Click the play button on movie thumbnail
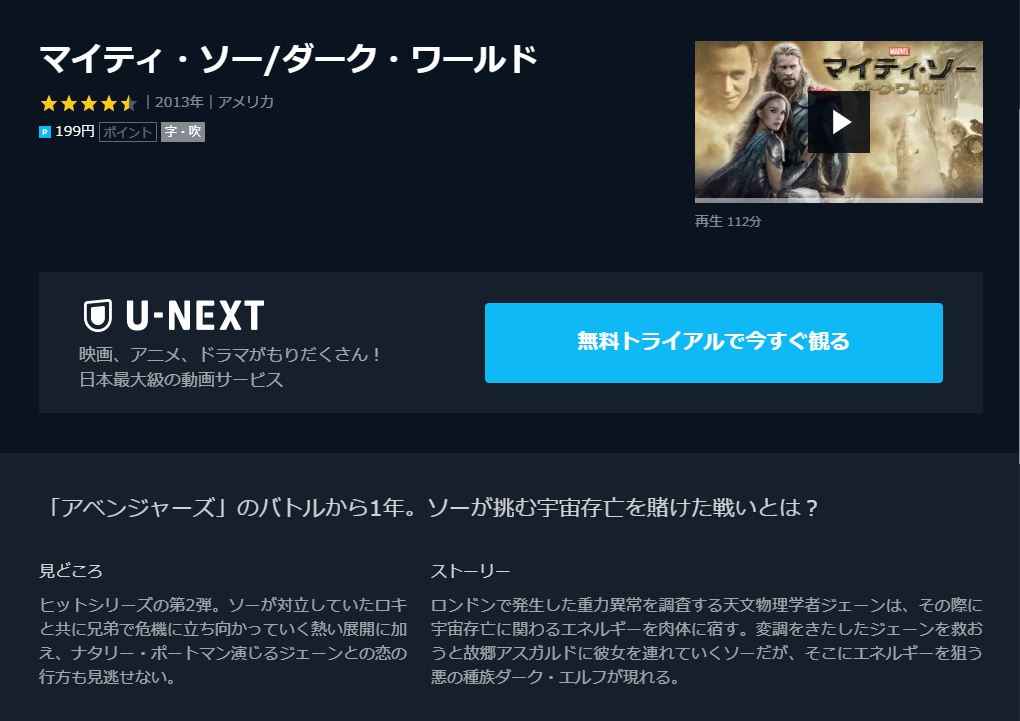The width and height of the screenshot is (1020, 721). [x=839, y=122]
